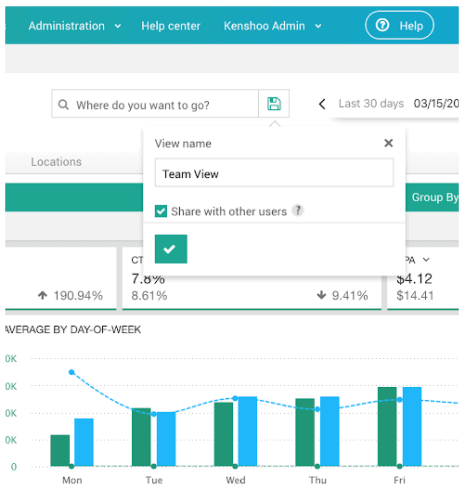Click the $14.41 comparison value
Image resolution: width=472 pixels, height=493 pixels.
click(415, 296)
